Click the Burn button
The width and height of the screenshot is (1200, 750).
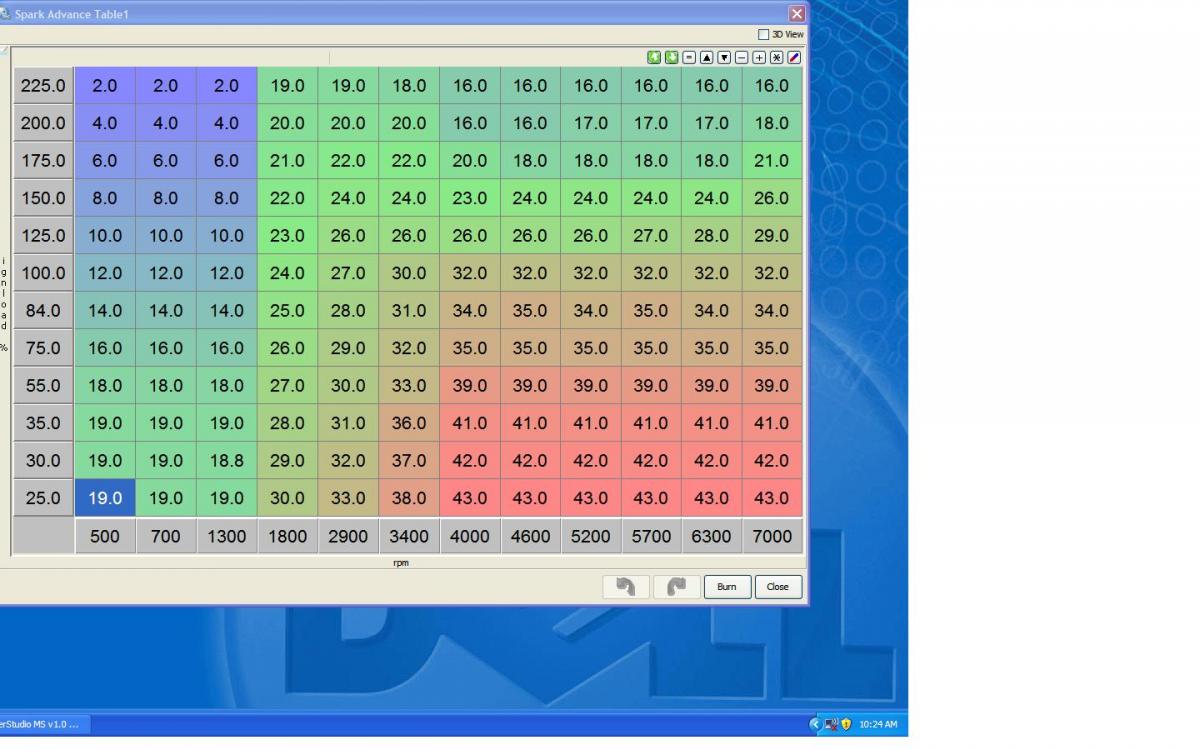[x=727, y=587]
